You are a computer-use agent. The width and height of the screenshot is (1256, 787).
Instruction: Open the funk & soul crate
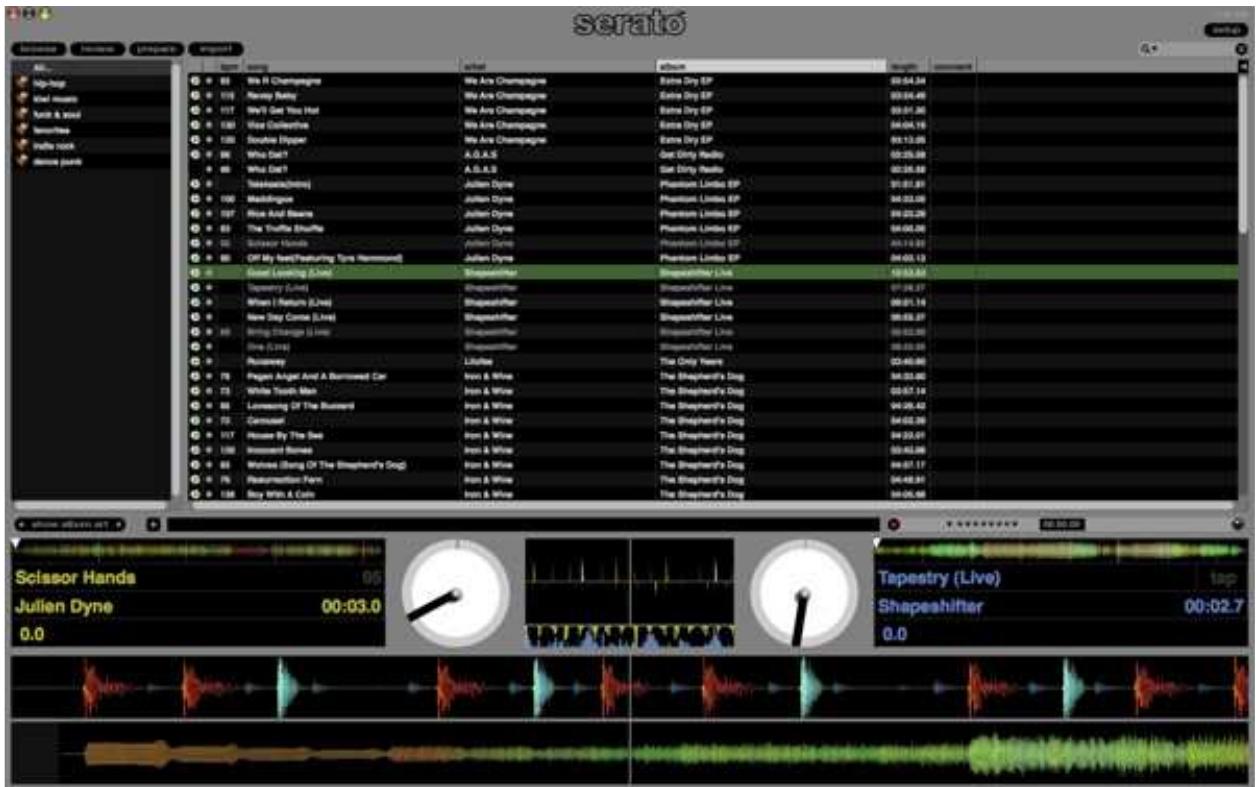point(90,114)
